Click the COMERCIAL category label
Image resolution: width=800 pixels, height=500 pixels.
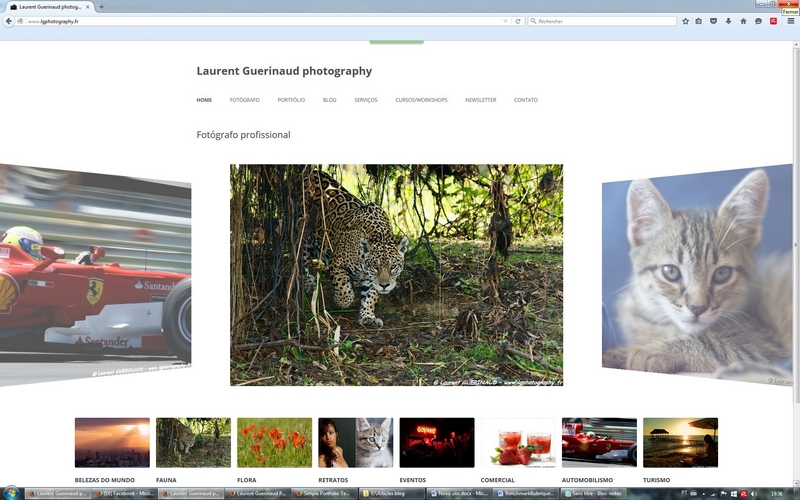pos(497,480)
